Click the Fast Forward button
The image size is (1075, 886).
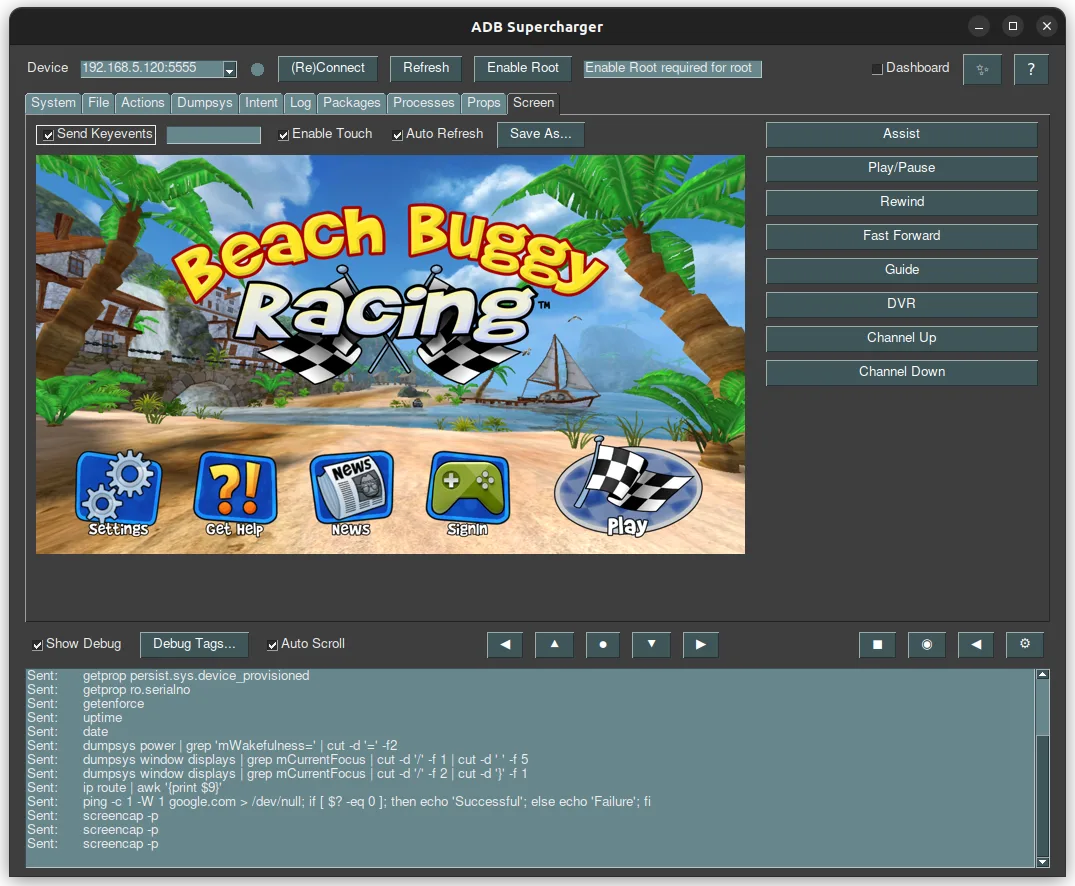tap(902, 237)
